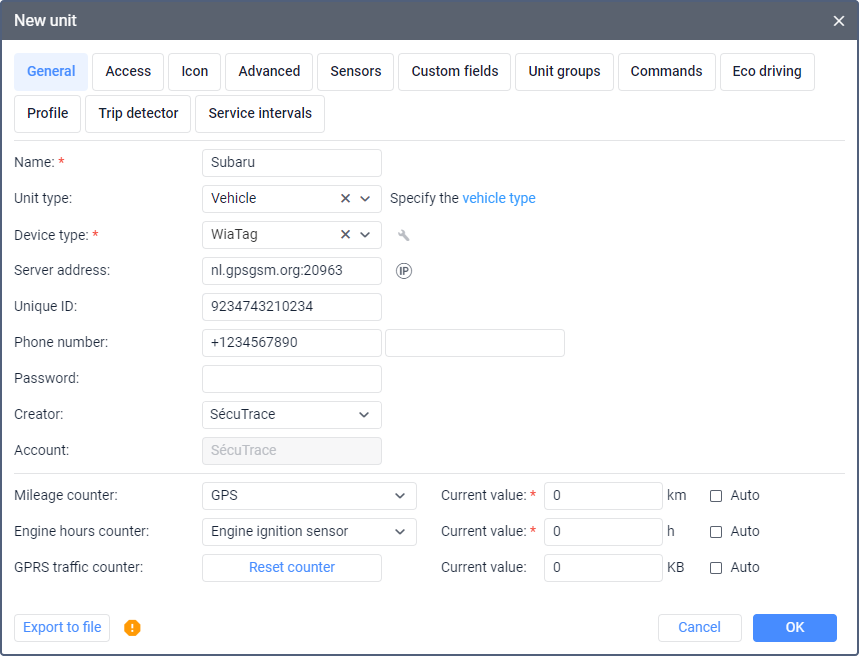Click the Export to file button

pos(62,627)
